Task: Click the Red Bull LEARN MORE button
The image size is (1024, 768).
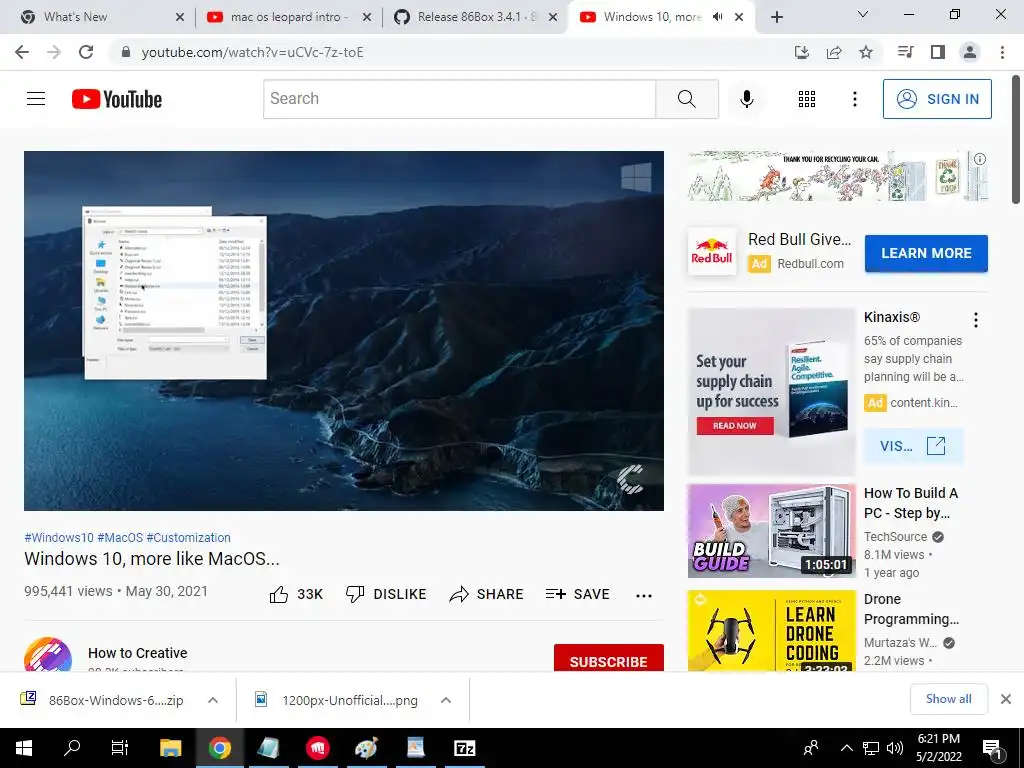Action: point(926,253)
